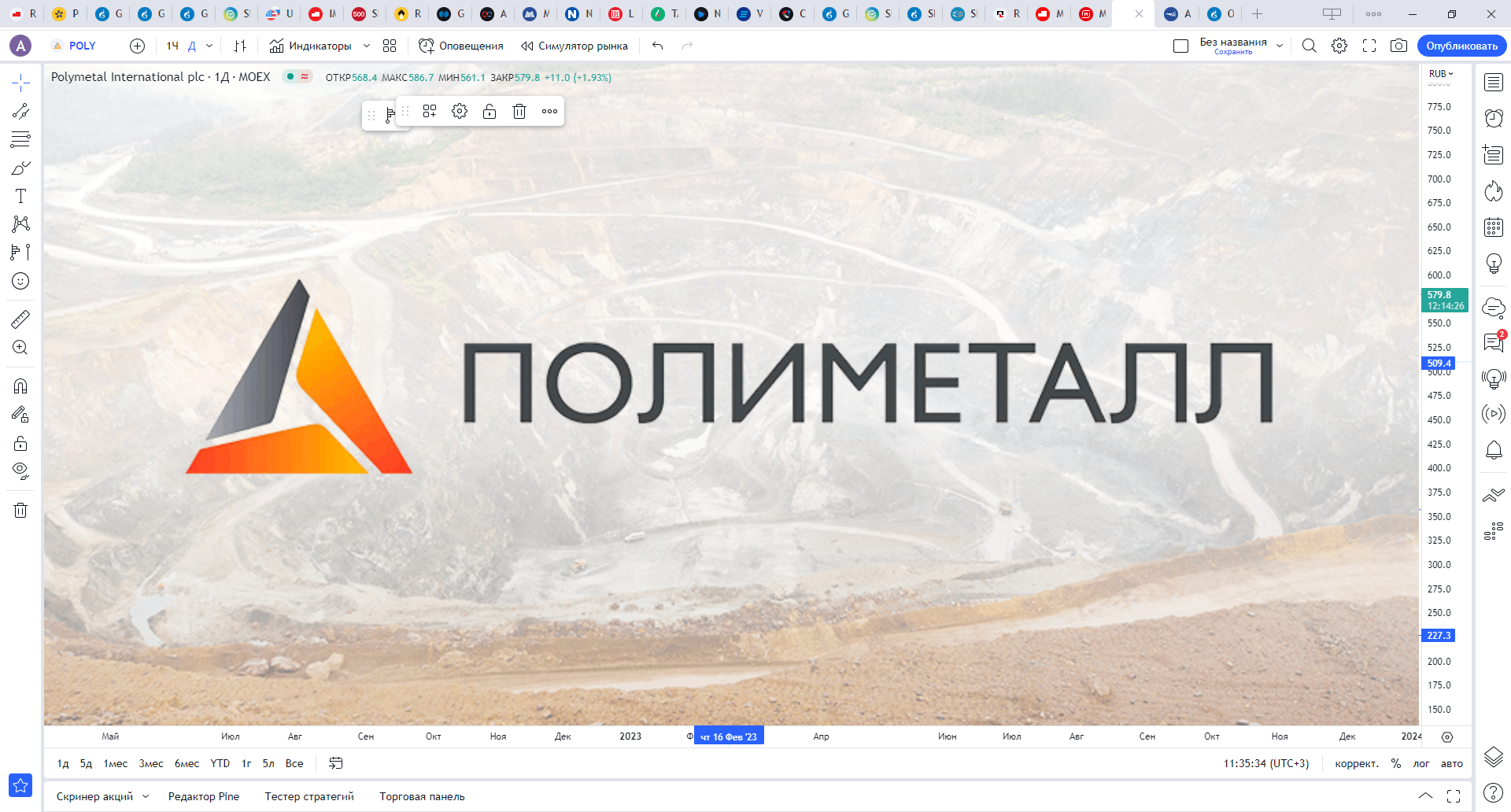Open the calendar panel icon
1511x812 pixels.
pos(1494,227)
